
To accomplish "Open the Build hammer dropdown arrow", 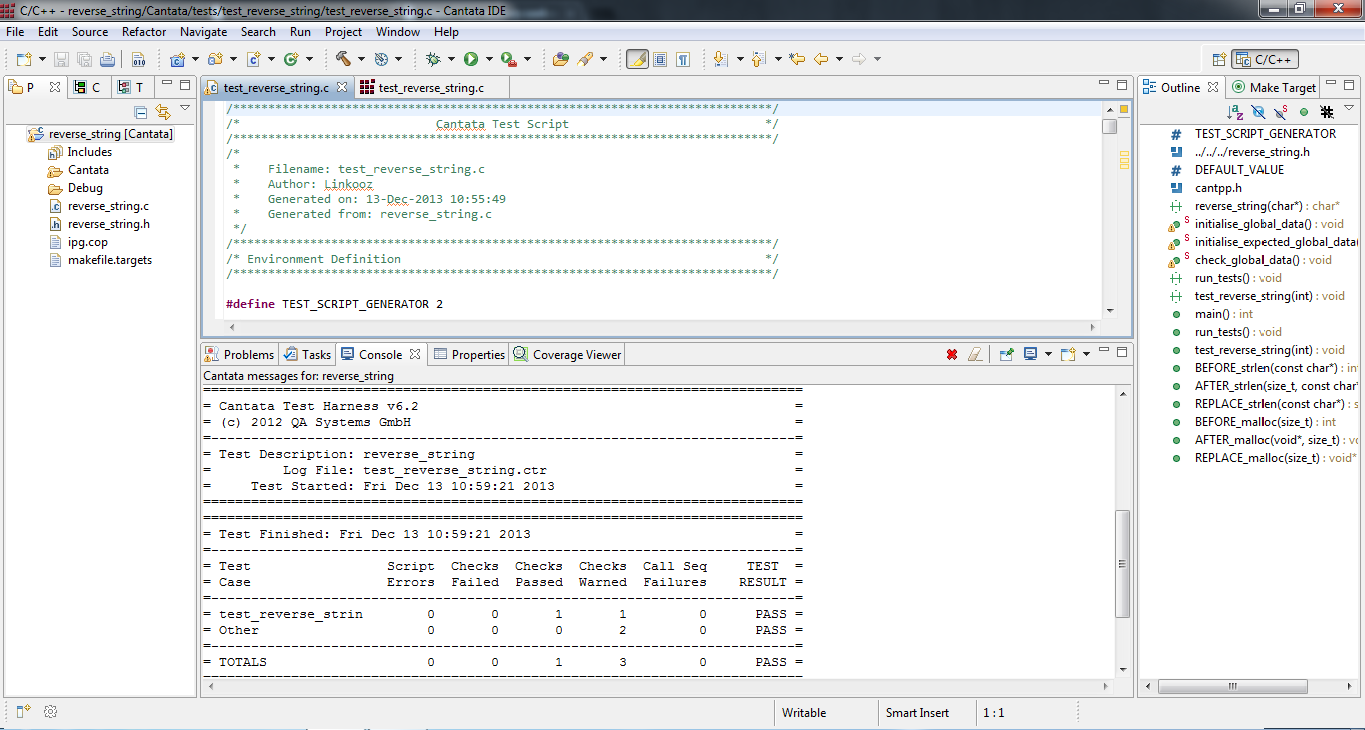I will 361,59.
